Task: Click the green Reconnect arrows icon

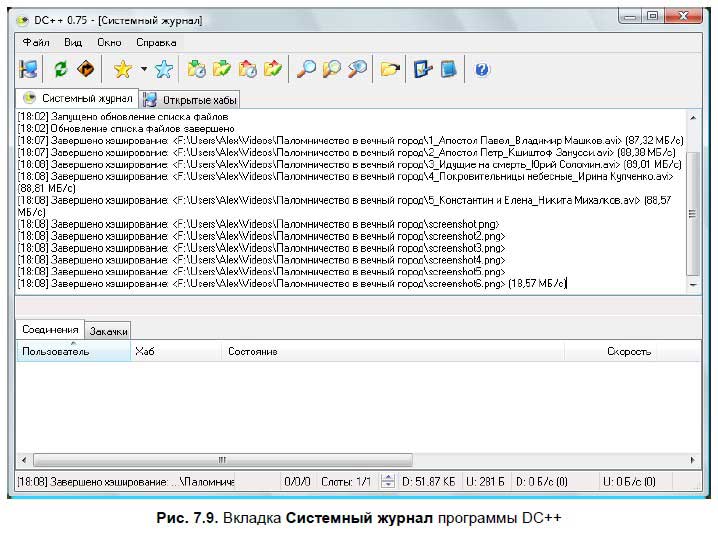Action: point(60,70)
